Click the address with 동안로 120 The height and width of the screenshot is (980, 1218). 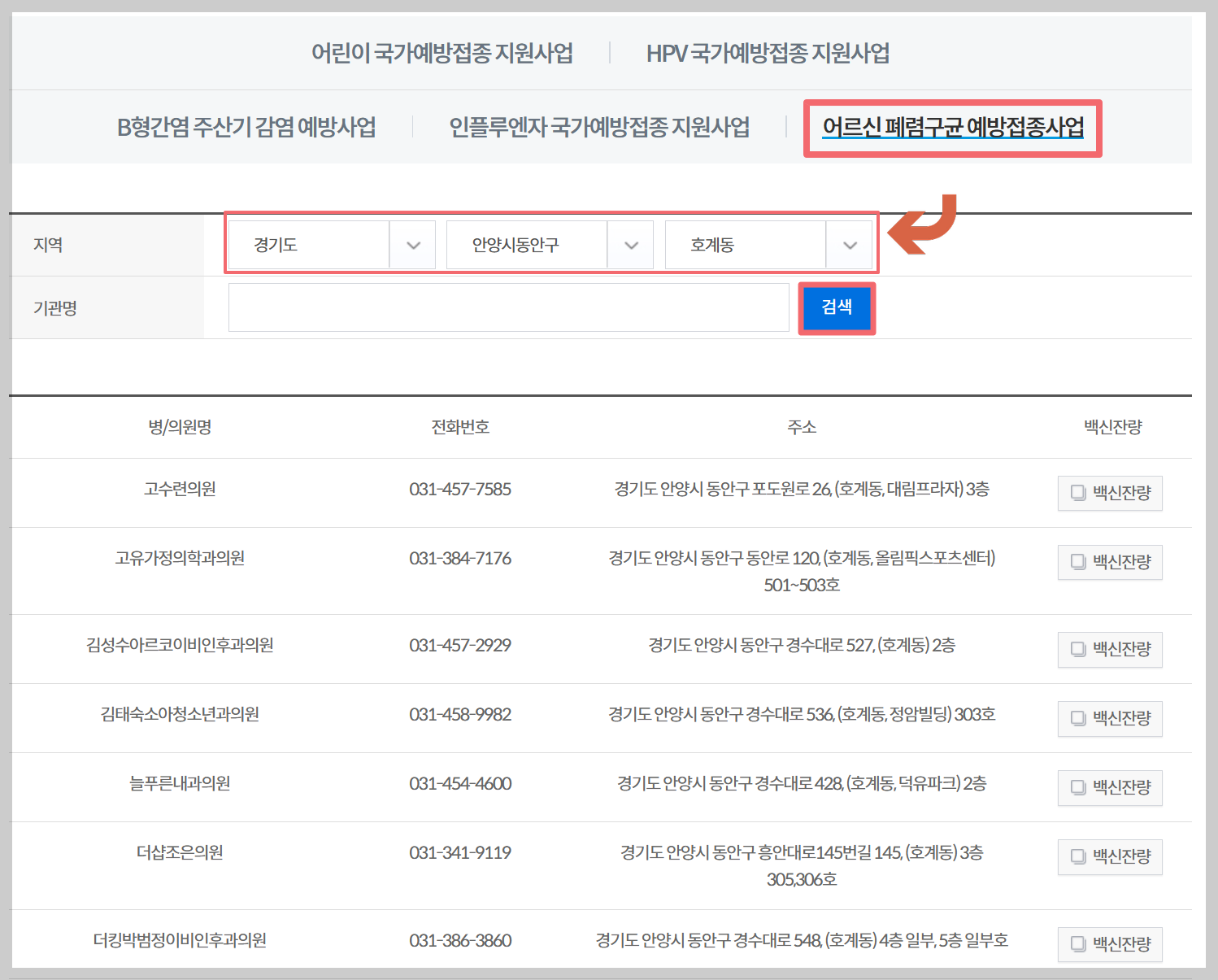coord(802,571)
